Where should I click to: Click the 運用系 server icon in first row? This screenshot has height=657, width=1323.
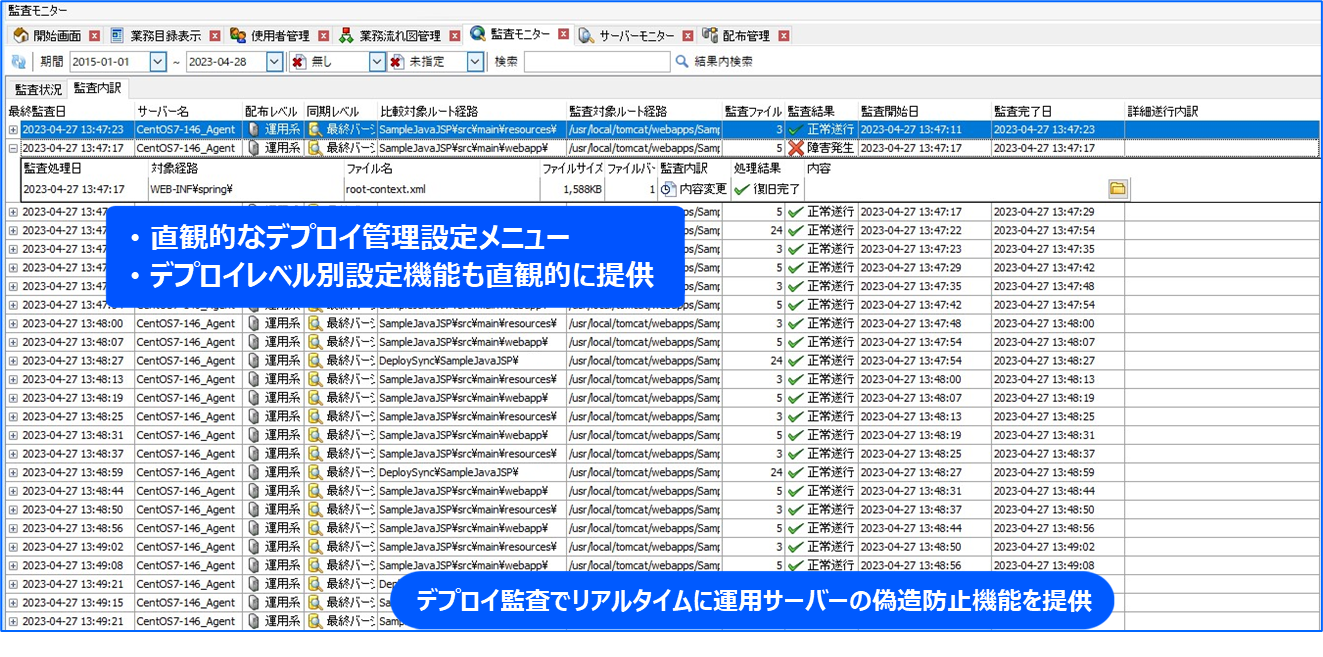click(253, 129)
